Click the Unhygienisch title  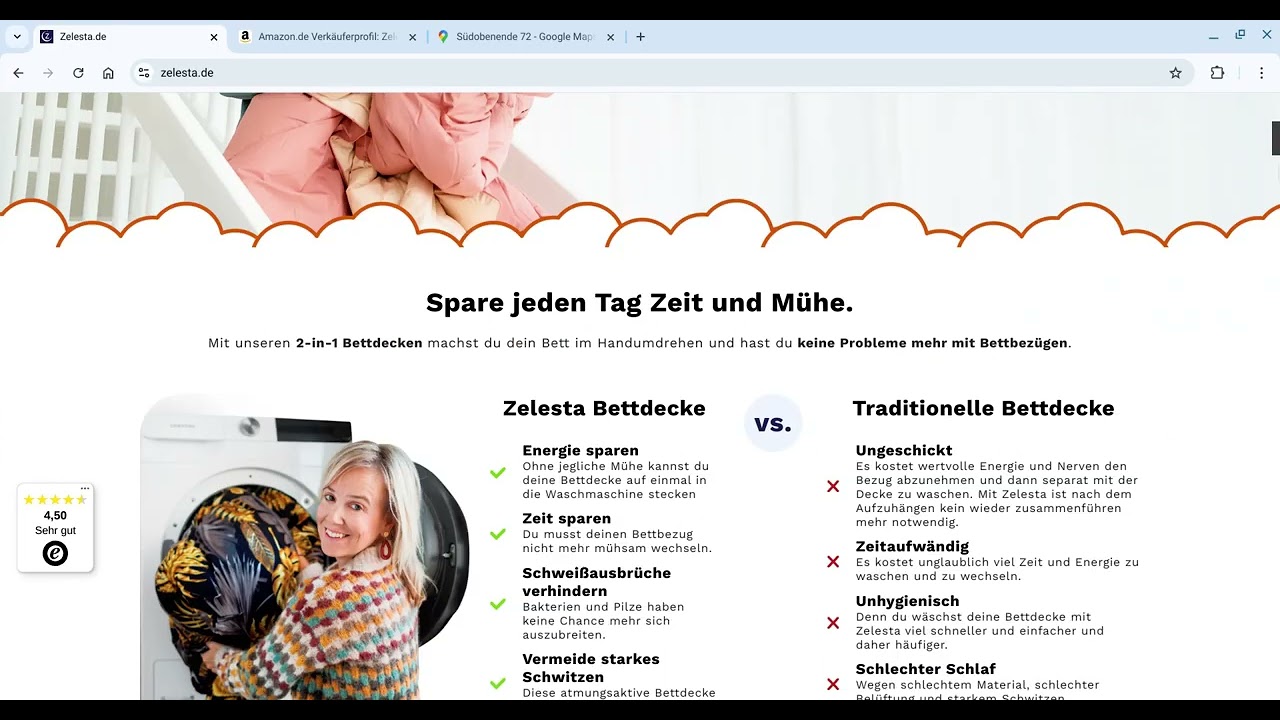tap(907, 601)
